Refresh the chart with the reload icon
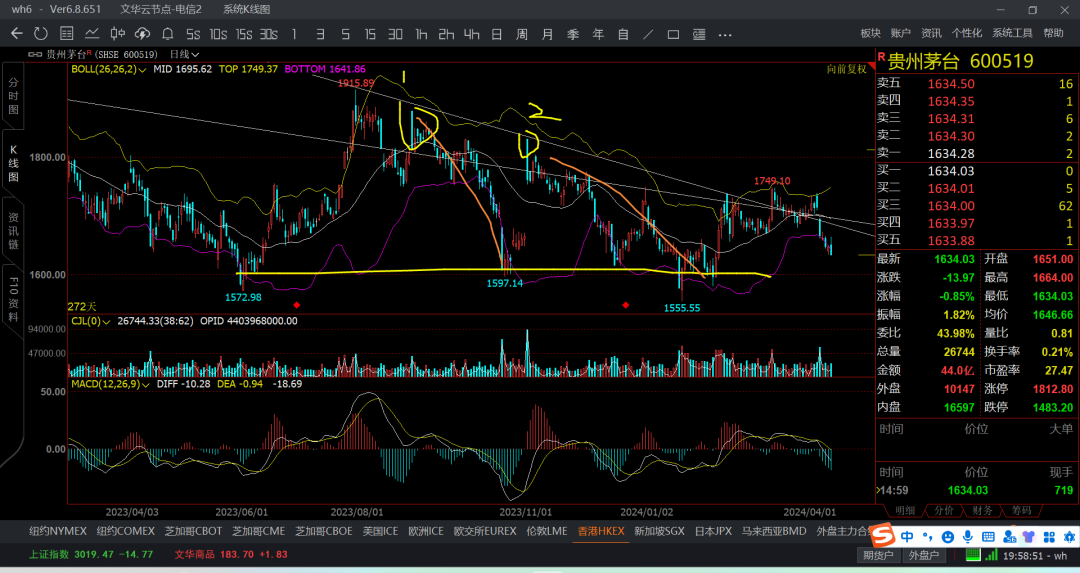Screen dimensions: 1080x573 click(41, 34)
